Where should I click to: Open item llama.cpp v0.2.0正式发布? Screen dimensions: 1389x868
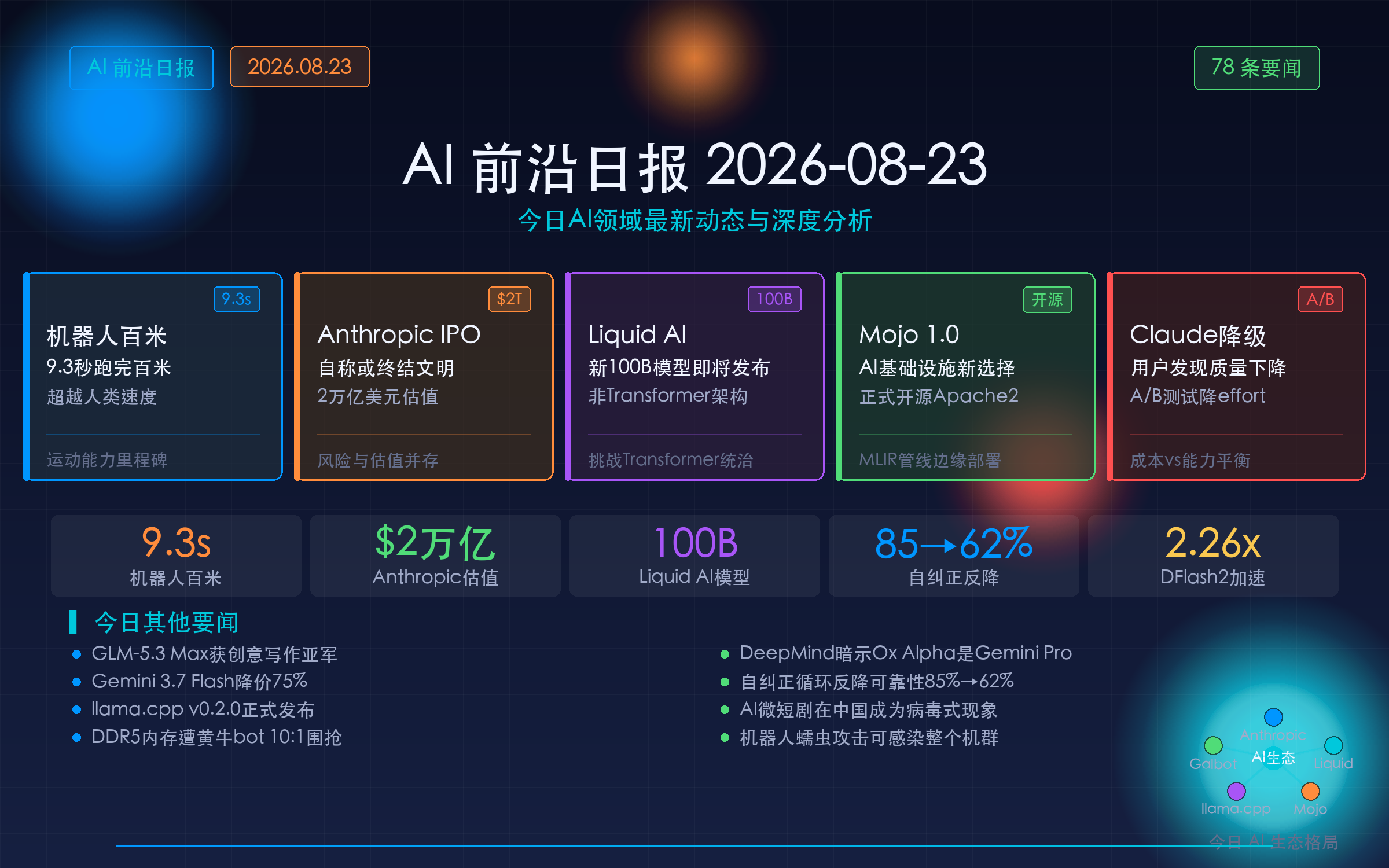pyautogui.click(x=203, y=709)
